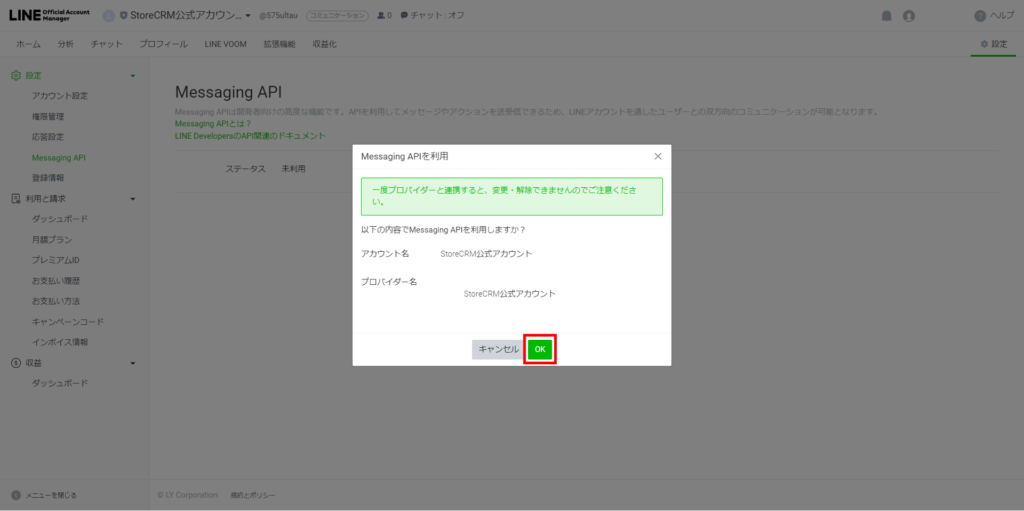Open ダッシュボード under 収益
This screenshot has width=1024, height=511.
point(59,383)
